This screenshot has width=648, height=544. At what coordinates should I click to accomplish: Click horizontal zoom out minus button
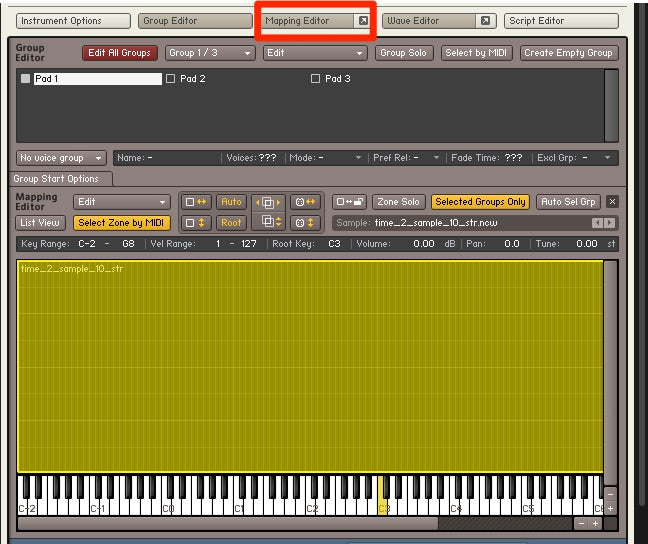tap(582, 523)
